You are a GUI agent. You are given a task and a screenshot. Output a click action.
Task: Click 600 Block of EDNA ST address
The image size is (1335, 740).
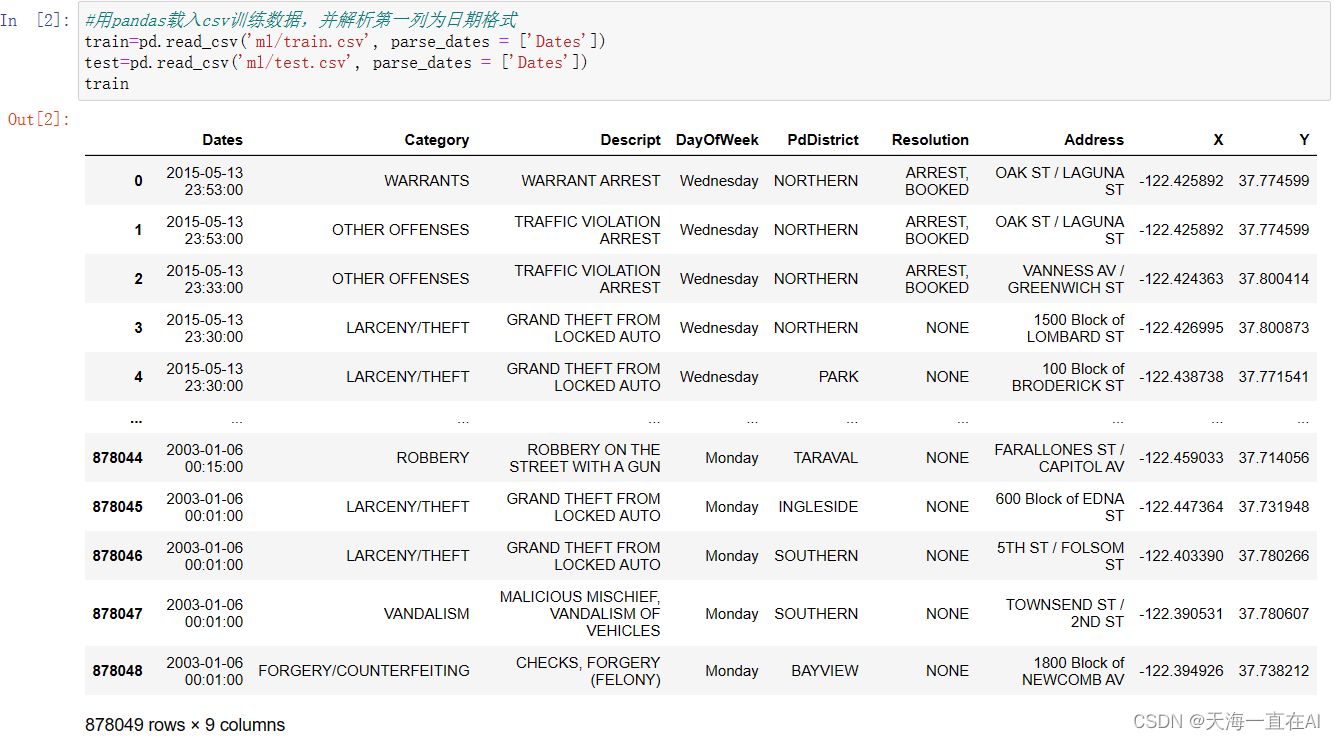click(1060, 507)
